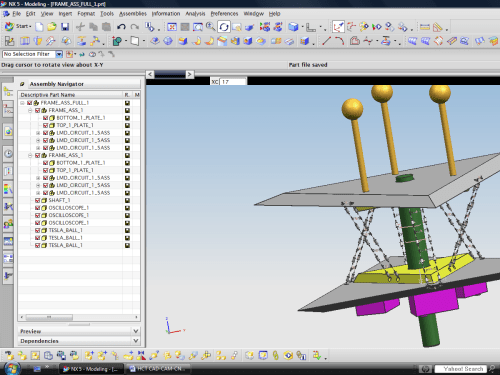
Task: Click the New document icon
Action: coord(39,27)
